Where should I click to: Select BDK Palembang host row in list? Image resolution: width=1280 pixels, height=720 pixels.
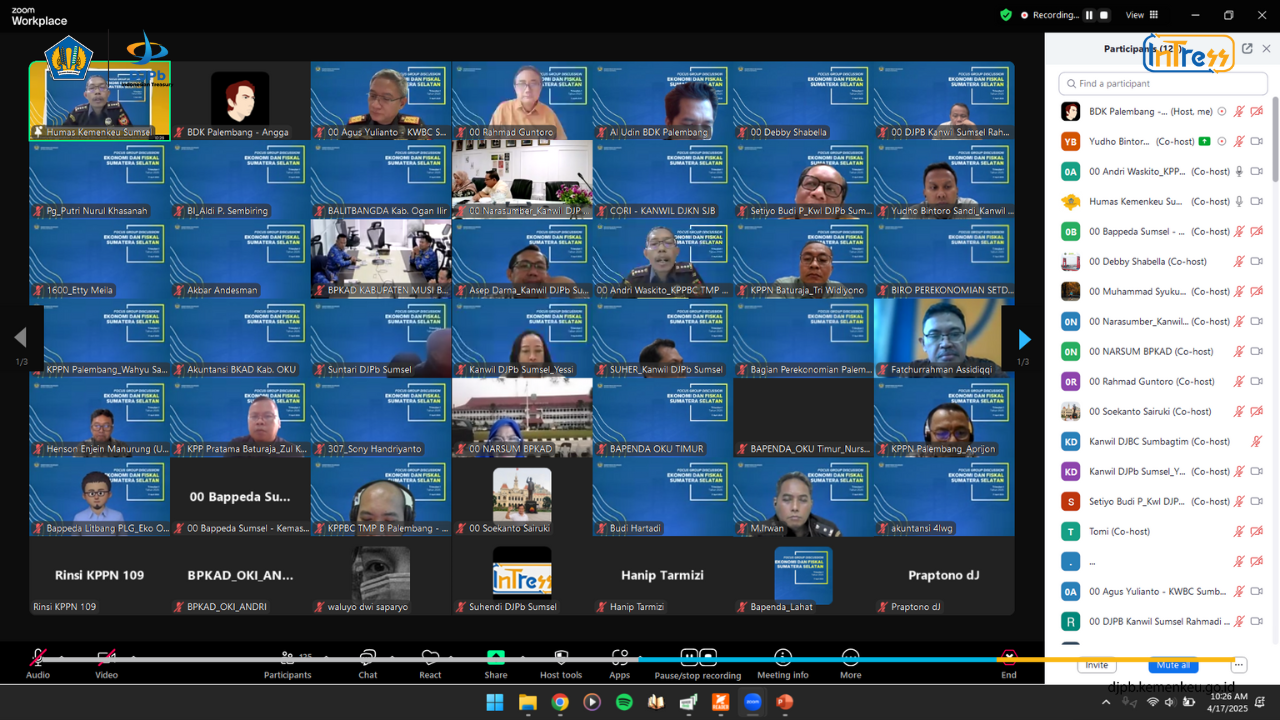coord(1164,111)
